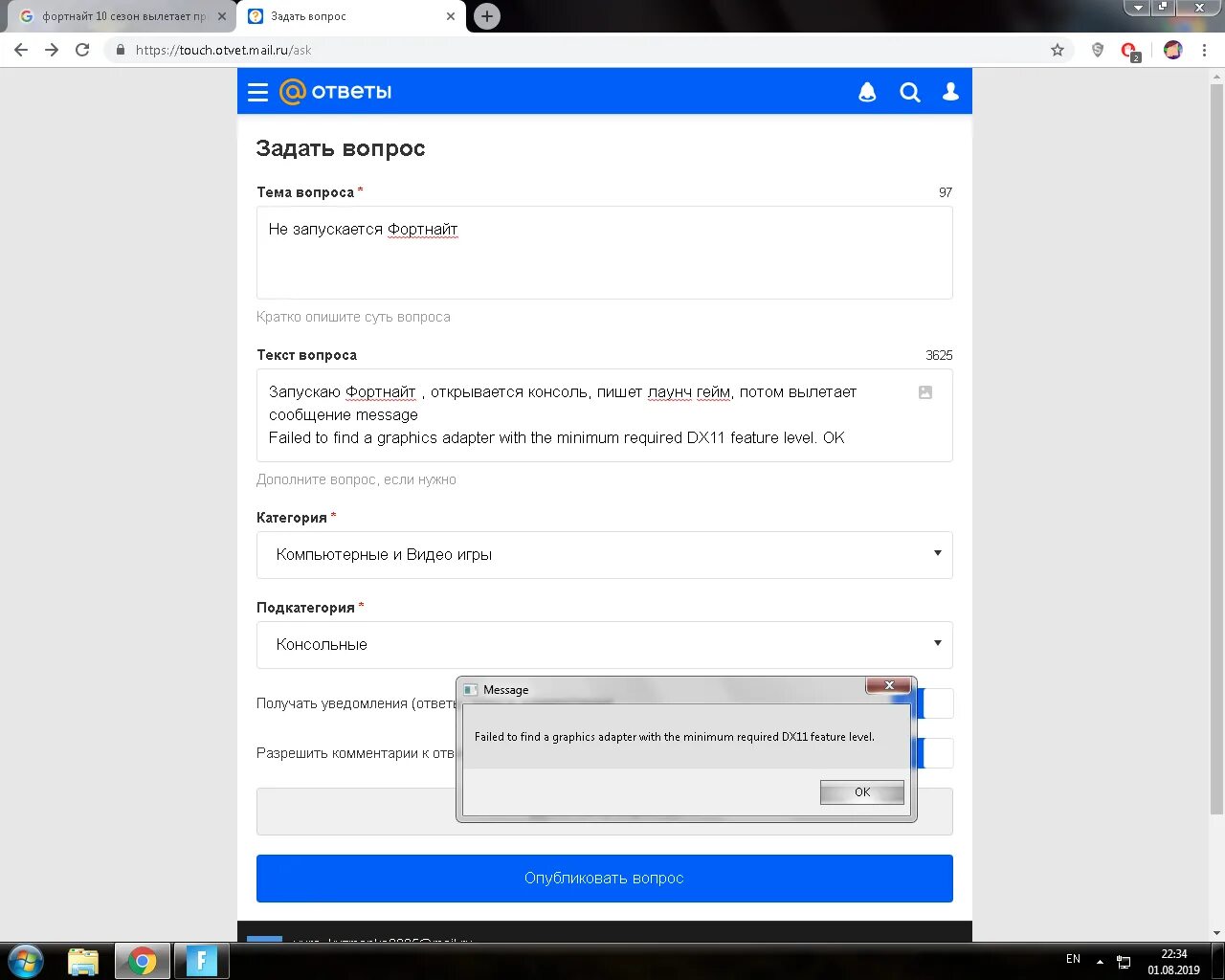The height and width of the screenshot is (980, 1225).
Task: Click Дополните вопрос, если нужно hint
Action: coord(356,479)
